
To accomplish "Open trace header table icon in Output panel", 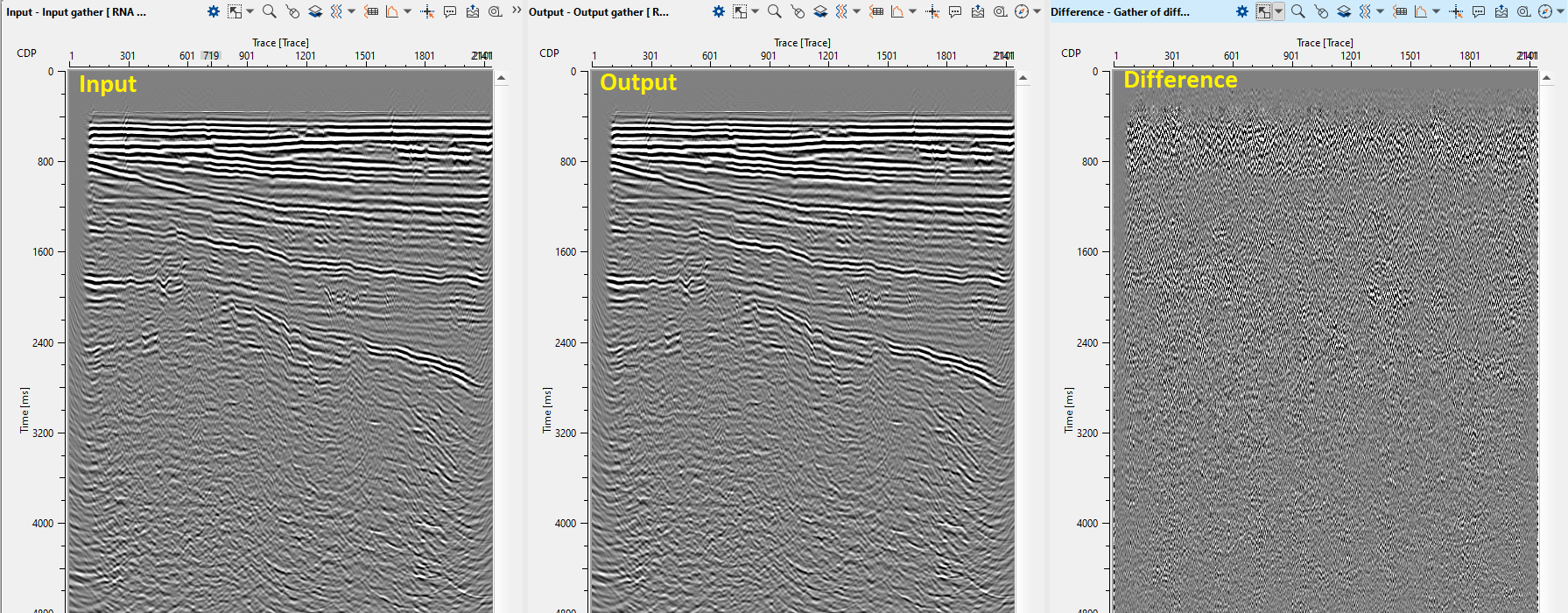I will 876,11.
